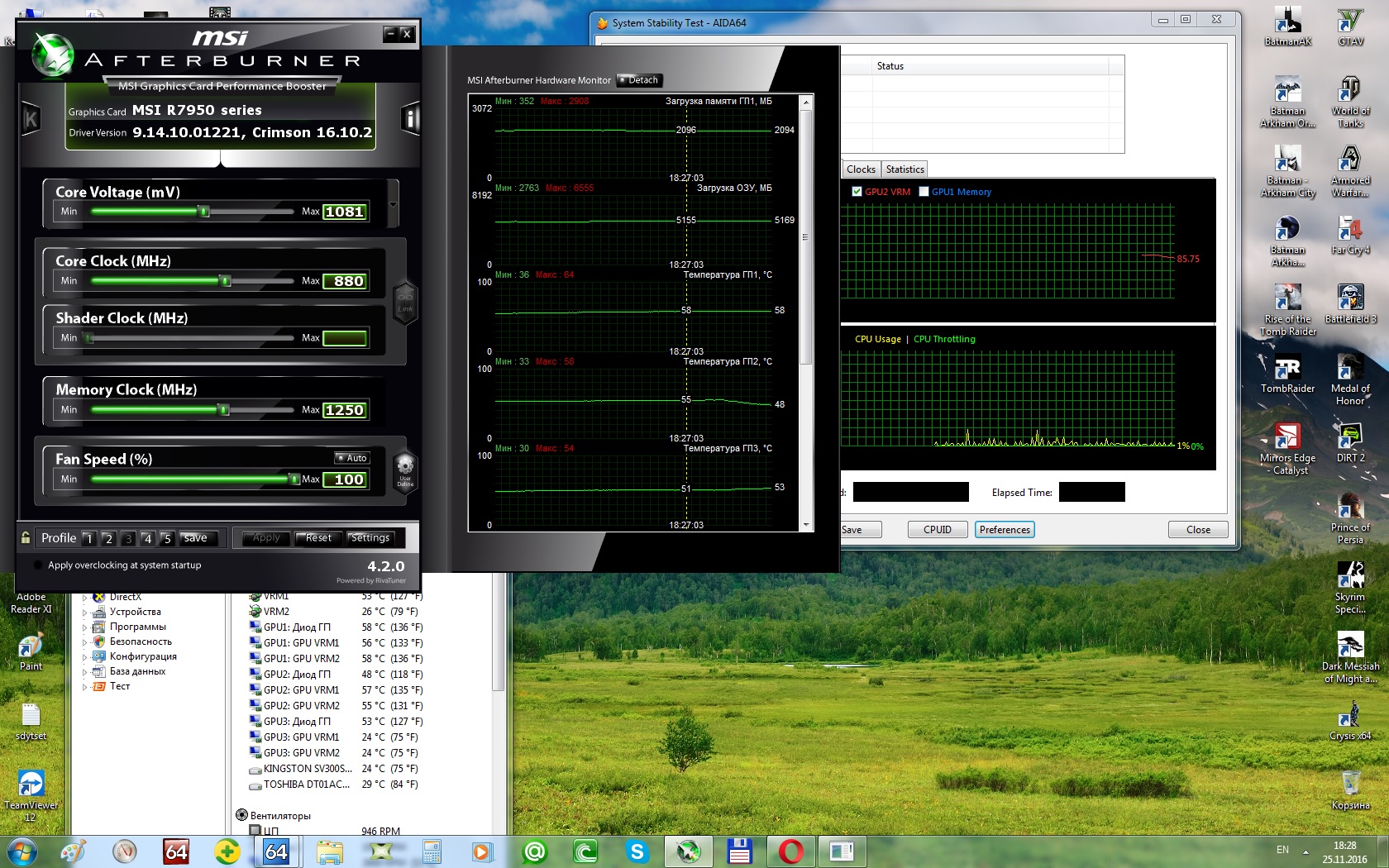Screen dimensions: 1389x868
Task: Click the Windows Start button
Action: tap(21, 851)
